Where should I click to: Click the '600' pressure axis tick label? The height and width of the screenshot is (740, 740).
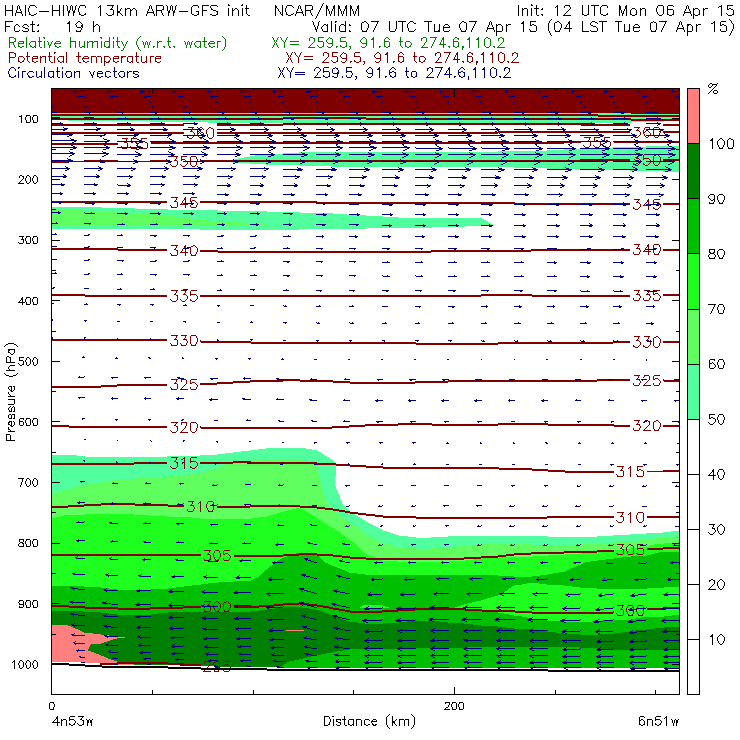28,422
